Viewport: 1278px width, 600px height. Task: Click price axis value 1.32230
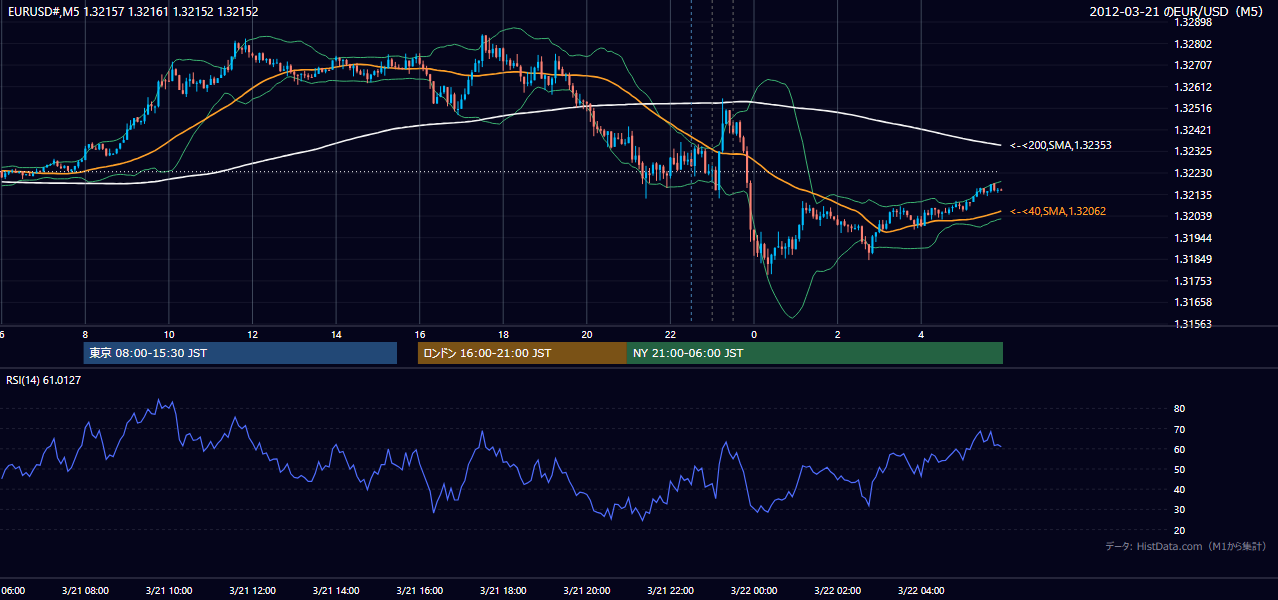(x=1194, y=173)
